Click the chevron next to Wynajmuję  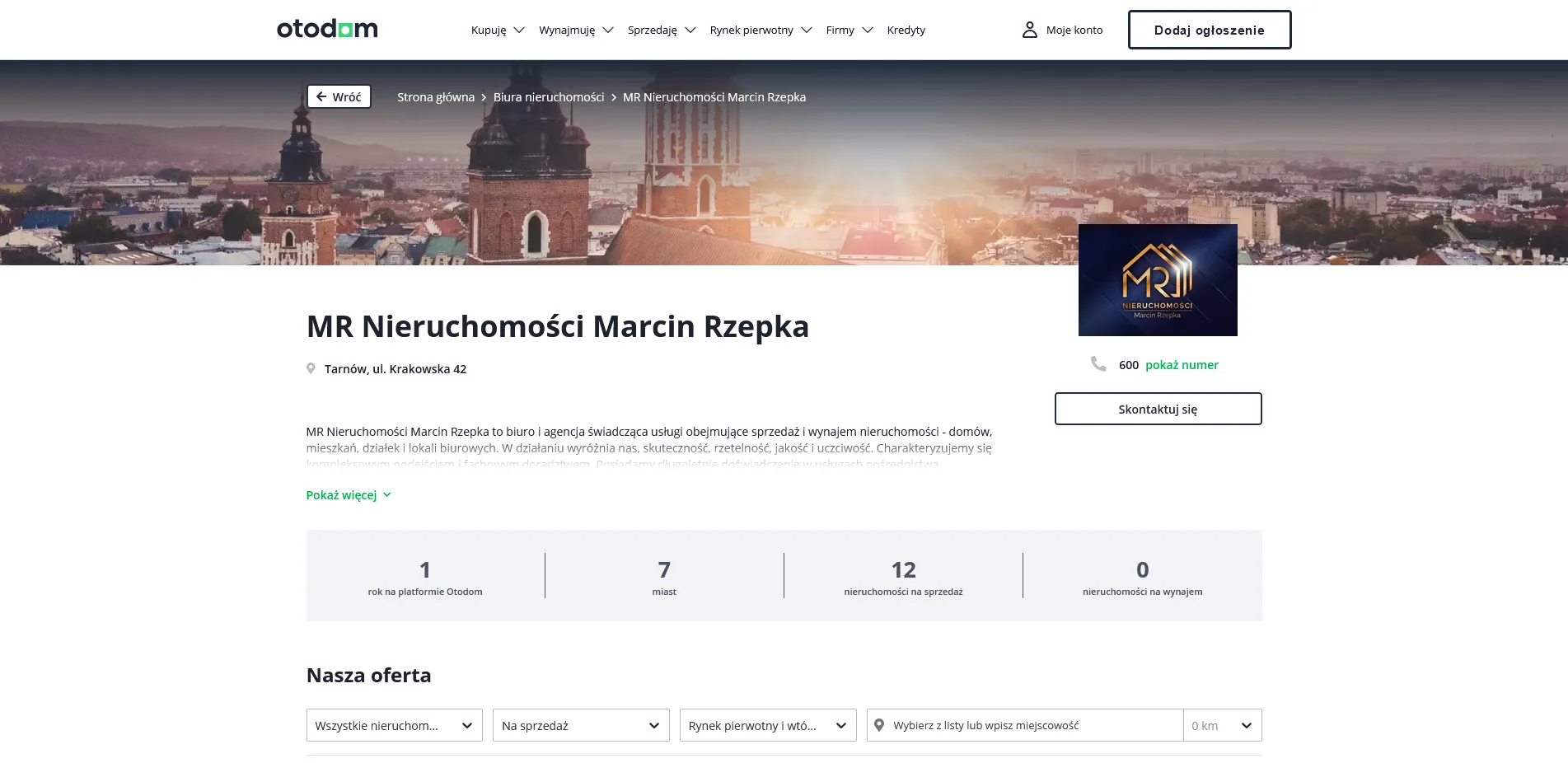(x=608, y=30)
